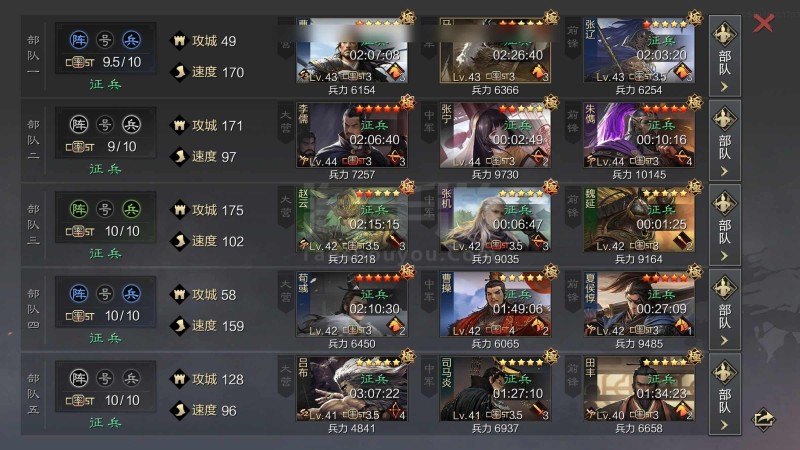This screenshot has height=450, width=800.
Task: Click 征兵 under 部队二
Action: click(x=105, y=169)
